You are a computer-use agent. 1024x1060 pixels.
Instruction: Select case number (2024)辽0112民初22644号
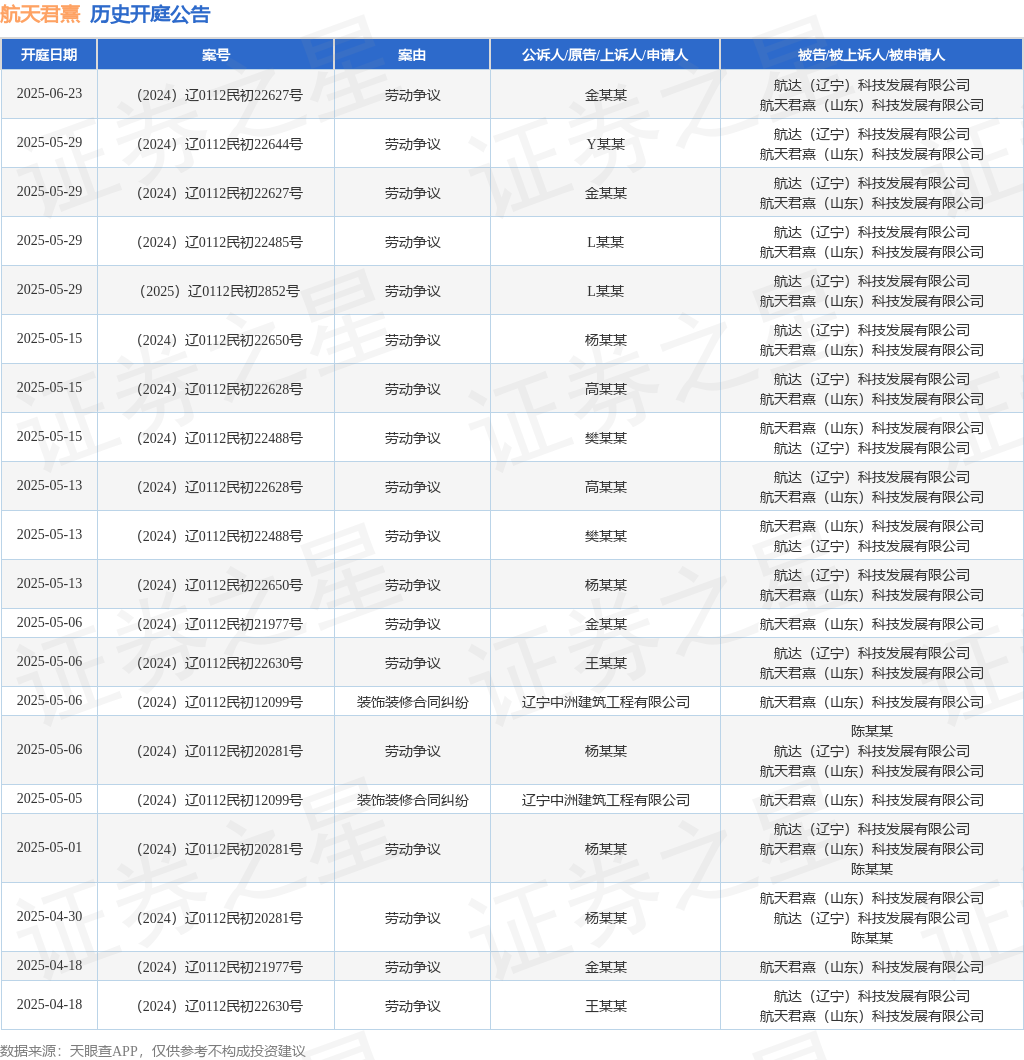220,144
